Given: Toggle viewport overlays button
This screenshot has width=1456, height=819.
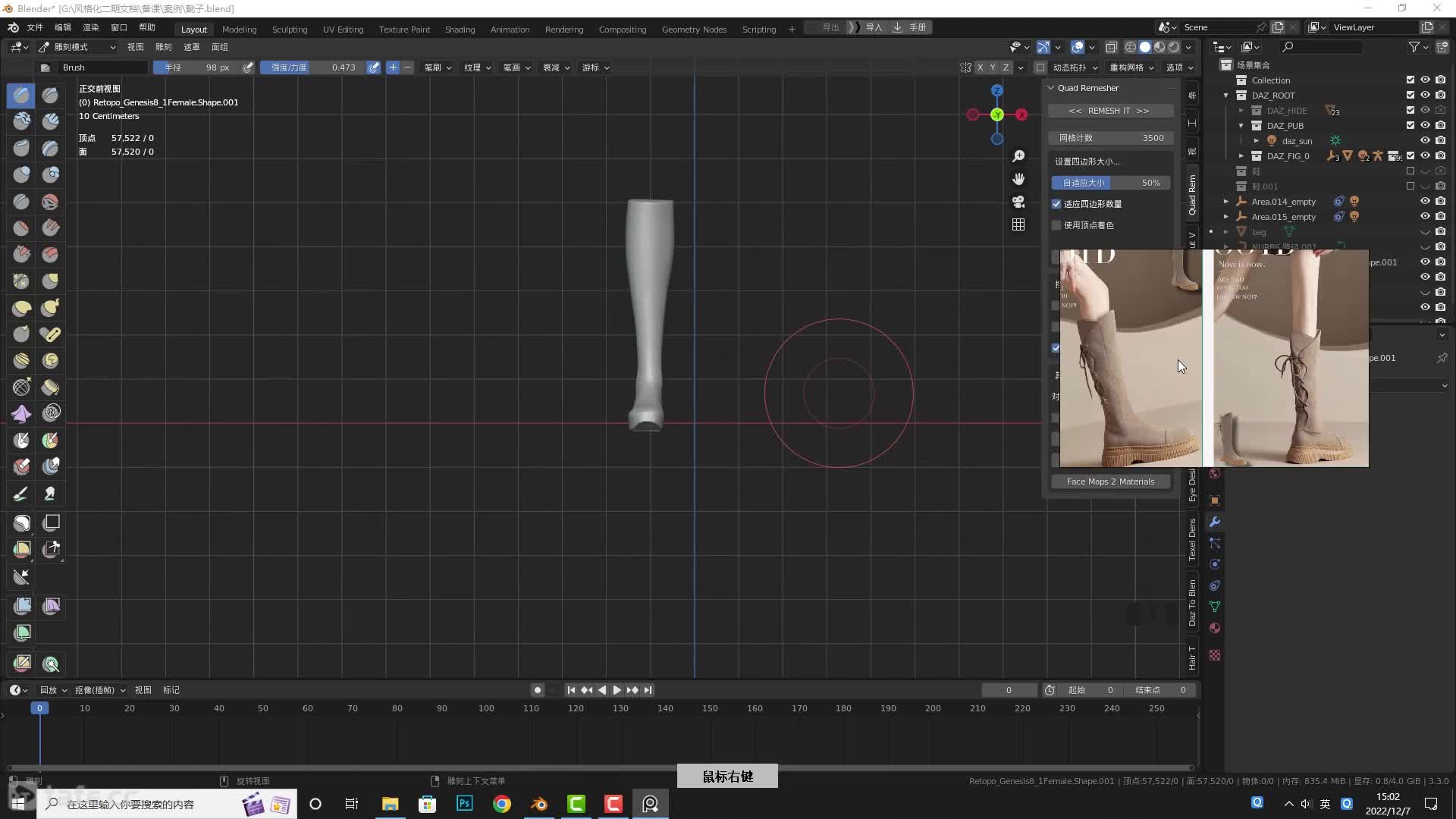Looking at the screenshot, I should pos(1078,47).
